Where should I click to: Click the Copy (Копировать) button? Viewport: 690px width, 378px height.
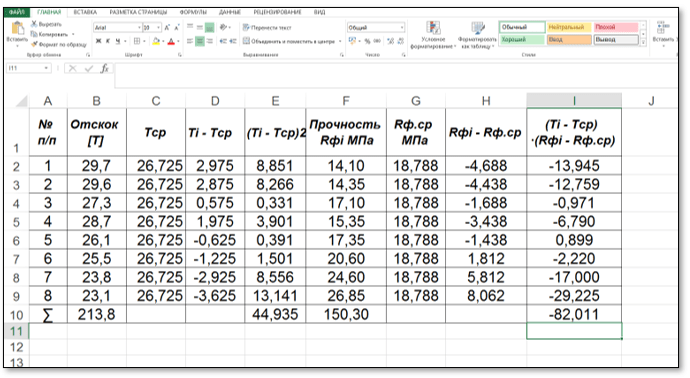pos(49,34)
